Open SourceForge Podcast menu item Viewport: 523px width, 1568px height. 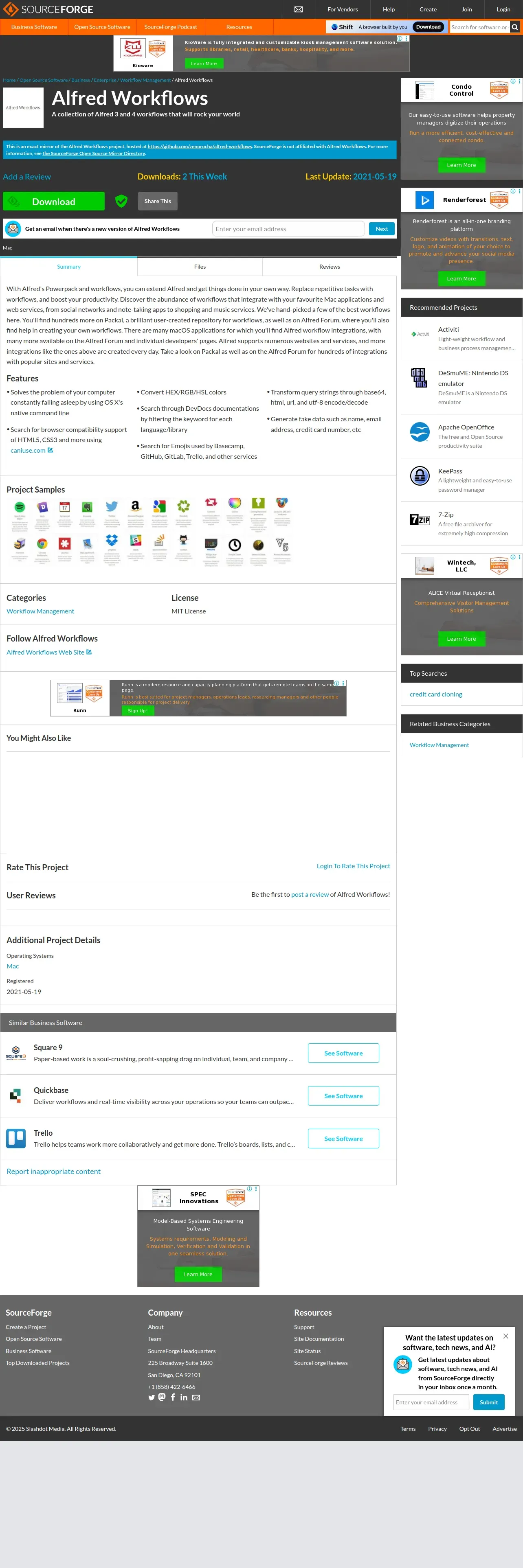tap(171, 27)
